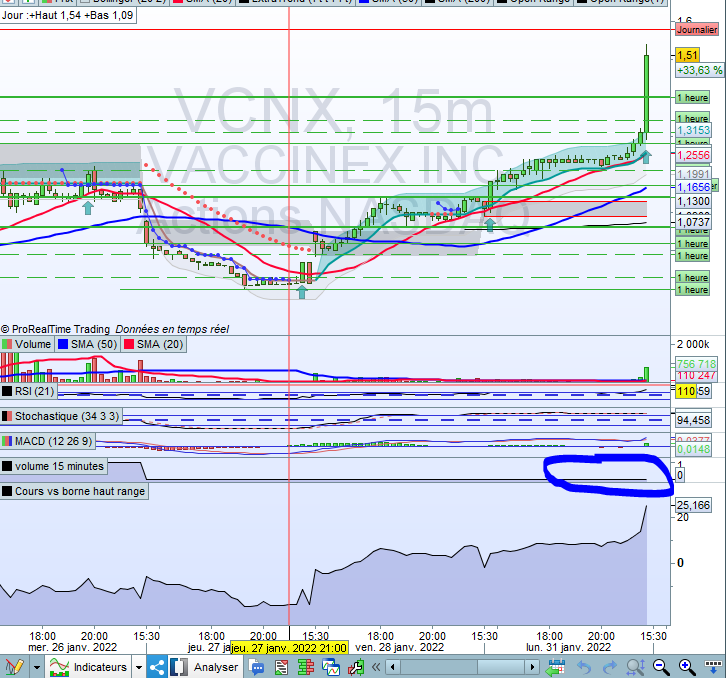Click the zoom out magnifier
726x678 pixels.
click(x=661, y=667)
